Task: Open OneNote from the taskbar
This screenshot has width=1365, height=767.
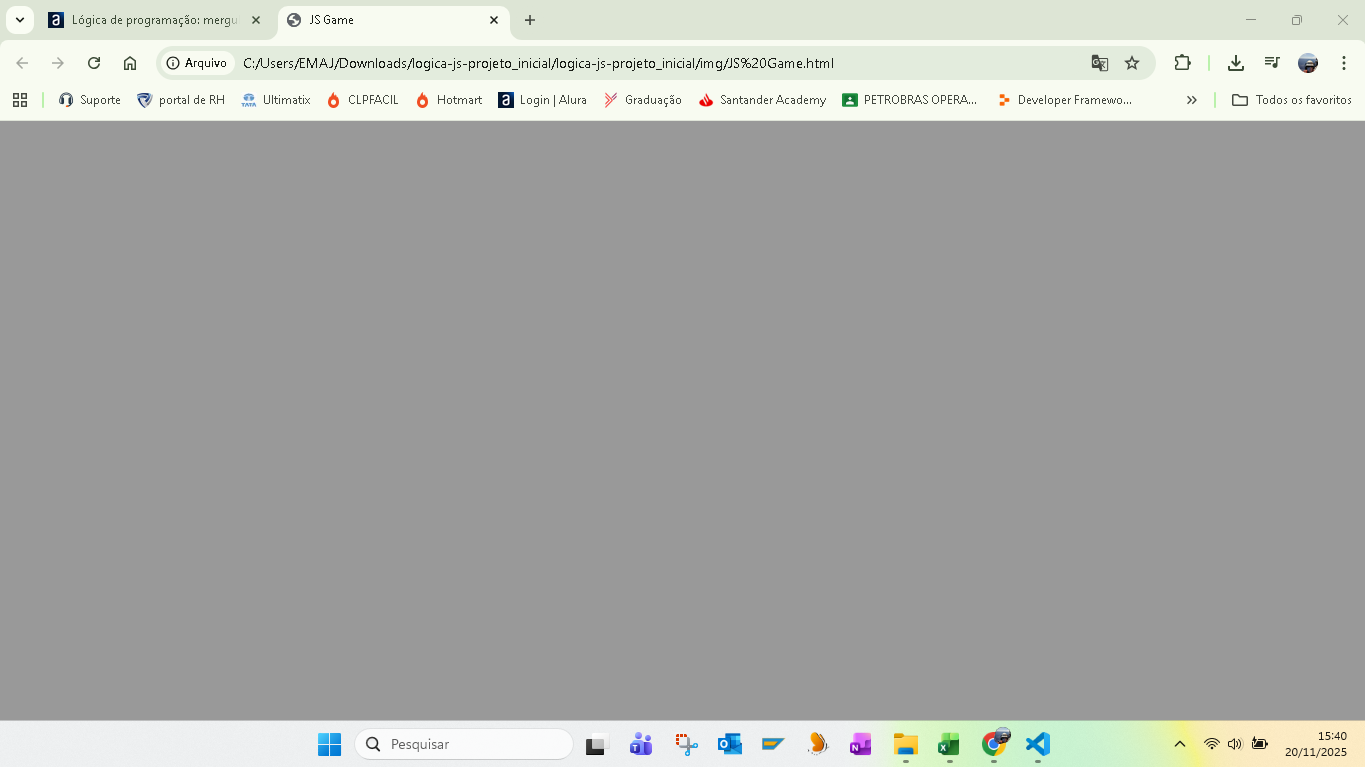Action: 861,744
